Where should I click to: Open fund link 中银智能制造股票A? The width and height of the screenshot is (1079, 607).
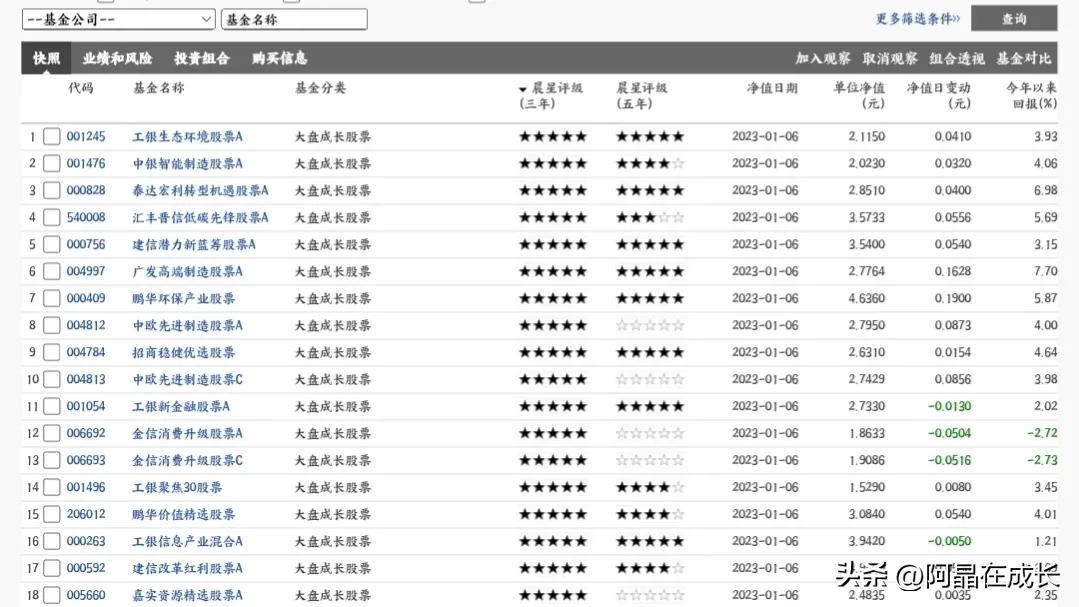(x=187, y=163)
